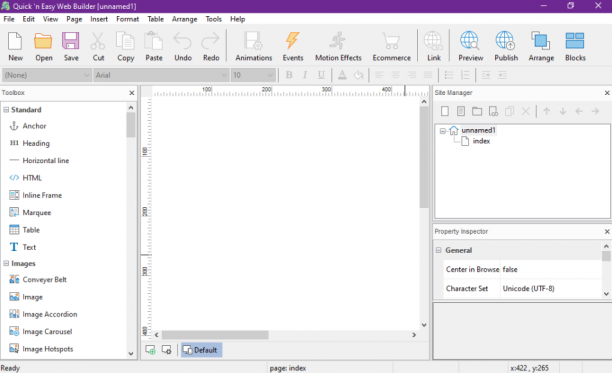Pick background fill color bucket icon
This screenshot has width=612, height=373.
(358, 75)
